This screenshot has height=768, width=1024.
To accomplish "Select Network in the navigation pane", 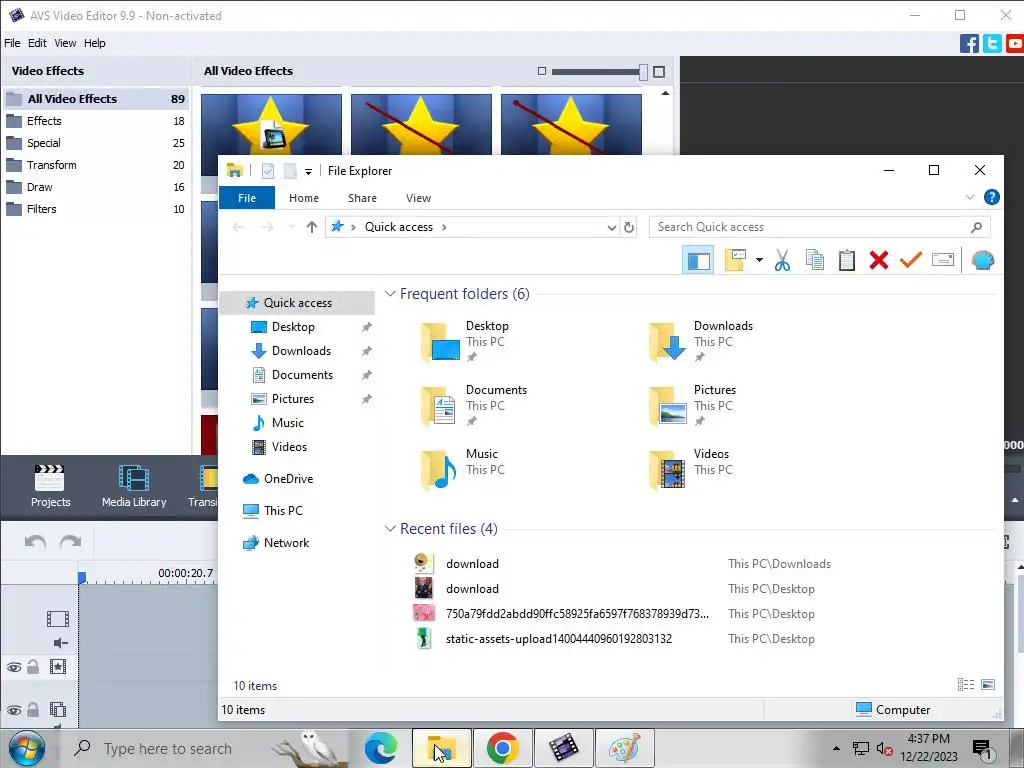I will [286, 543].
